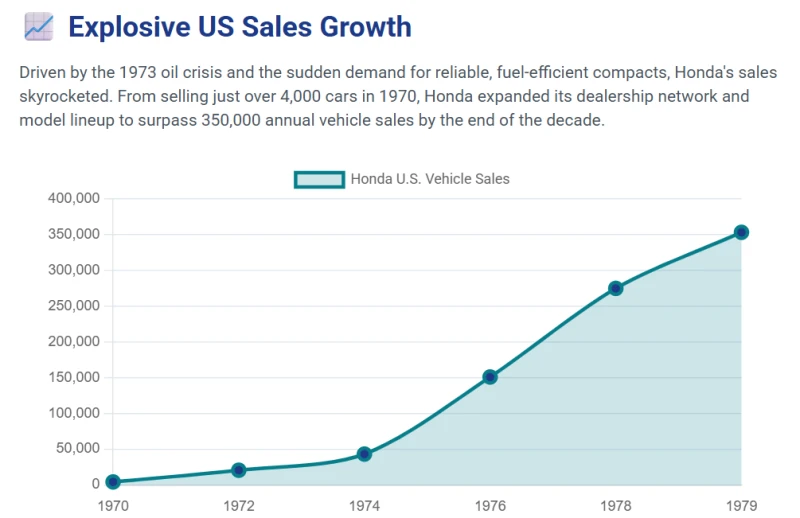
Task: Click the 1979 x-axis label
Action: click(741, 506)
